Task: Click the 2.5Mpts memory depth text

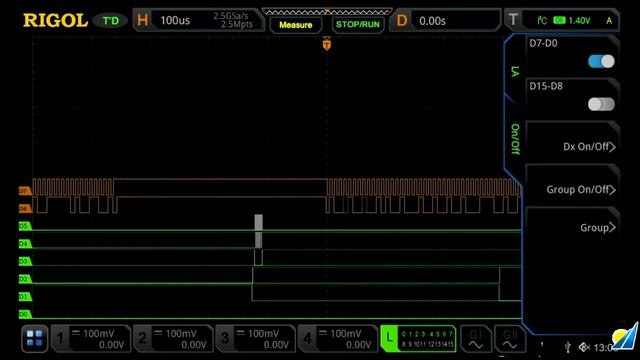Action: 237,24
